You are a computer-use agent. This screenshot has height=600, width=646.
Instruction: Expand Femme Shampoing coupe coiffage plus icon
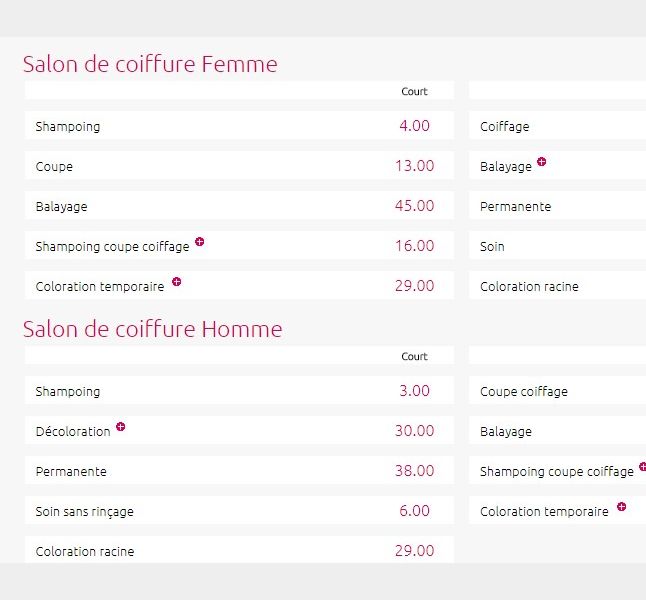click(200, 242)
